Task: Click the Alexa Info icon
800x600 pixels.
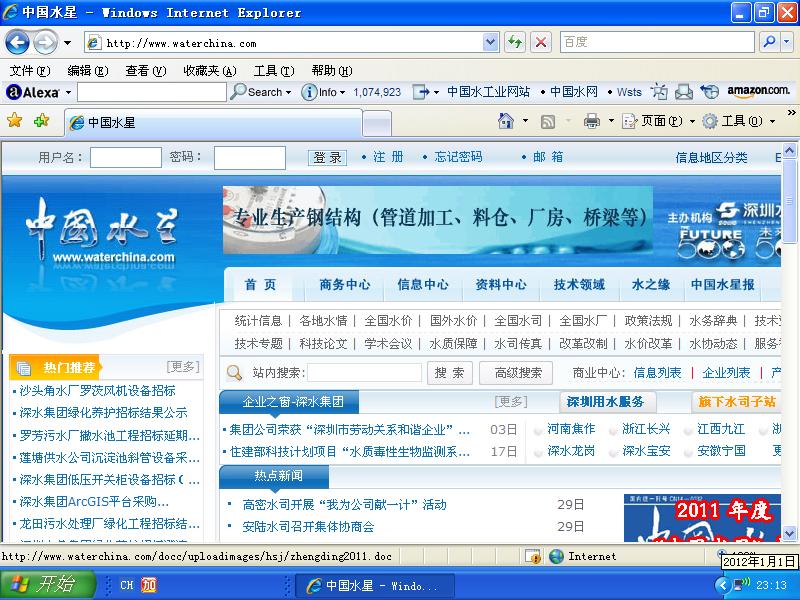Action: tap(309, 92)
